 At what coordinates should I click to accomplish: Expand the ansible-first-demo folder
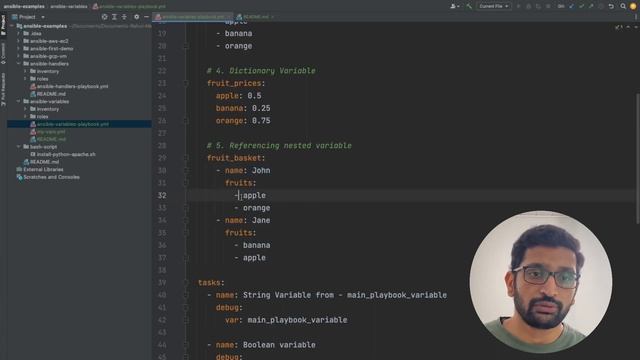tap(18, 49)
